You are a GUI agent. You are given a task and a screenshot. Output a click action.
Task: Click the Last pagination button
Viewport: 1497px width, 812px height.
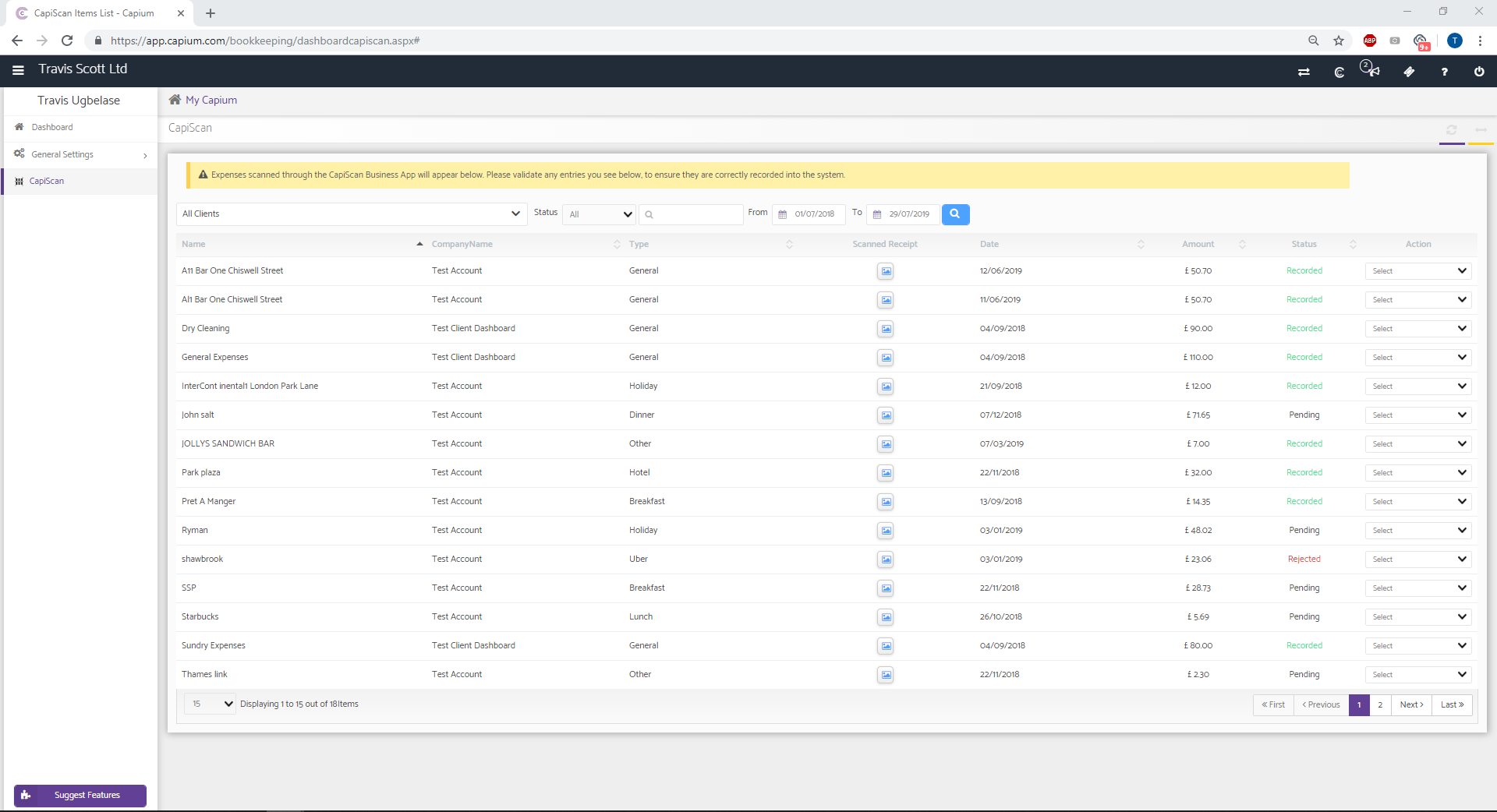pyautogui.click(x=1452, y=704)
